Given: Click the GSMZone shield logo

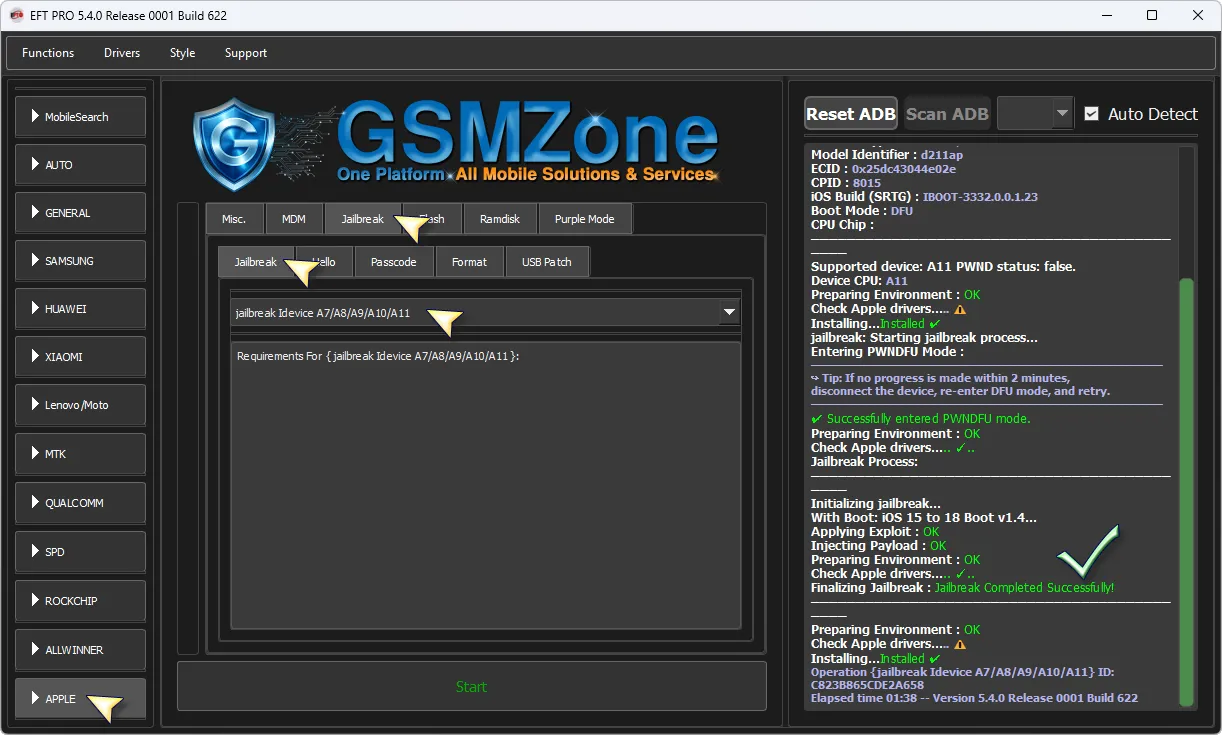Looking at the screenshot, I should (234, 144).
